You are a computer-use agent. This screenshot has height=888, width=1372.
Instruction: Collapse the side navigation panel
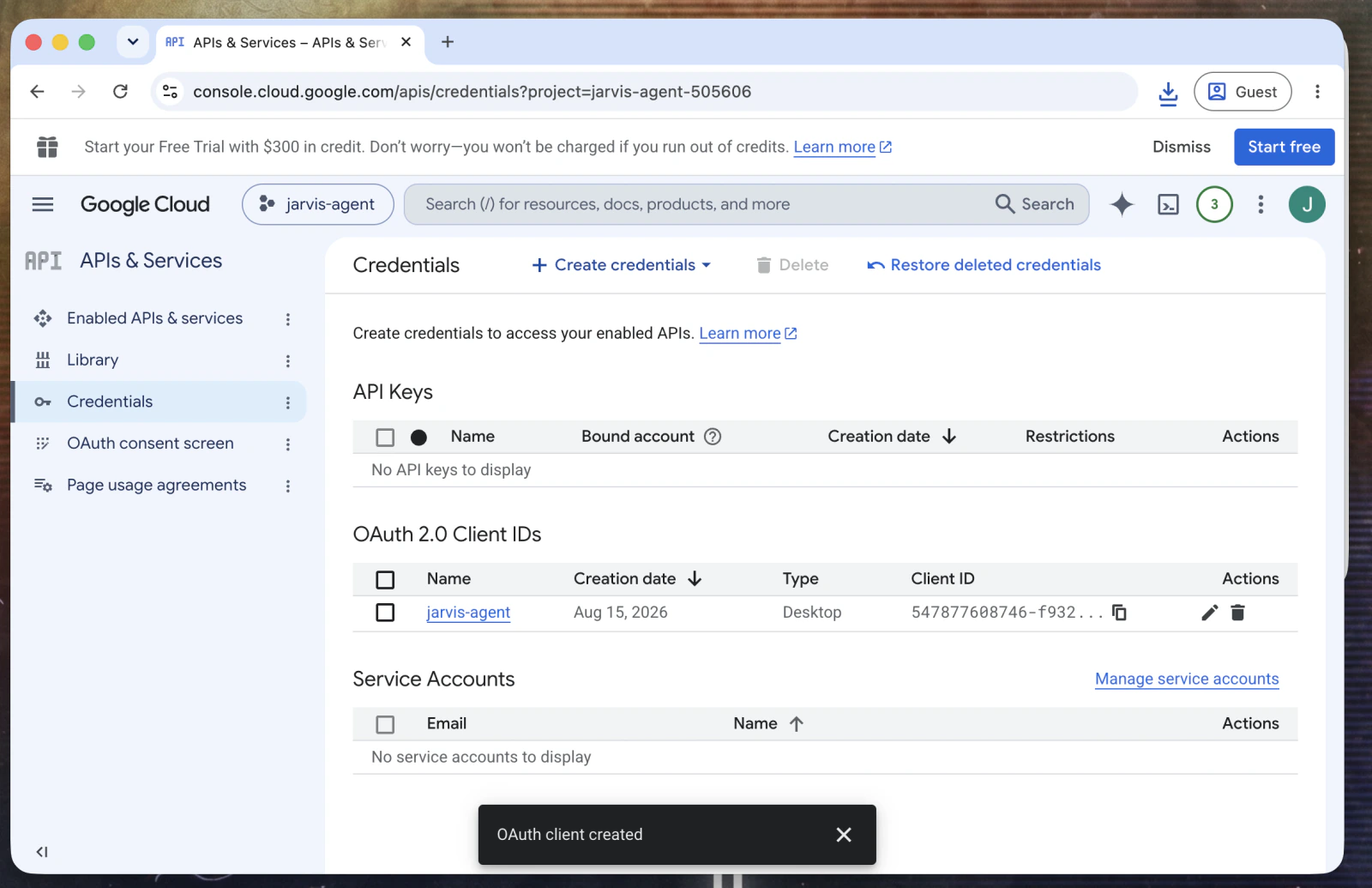click(42, 852)
